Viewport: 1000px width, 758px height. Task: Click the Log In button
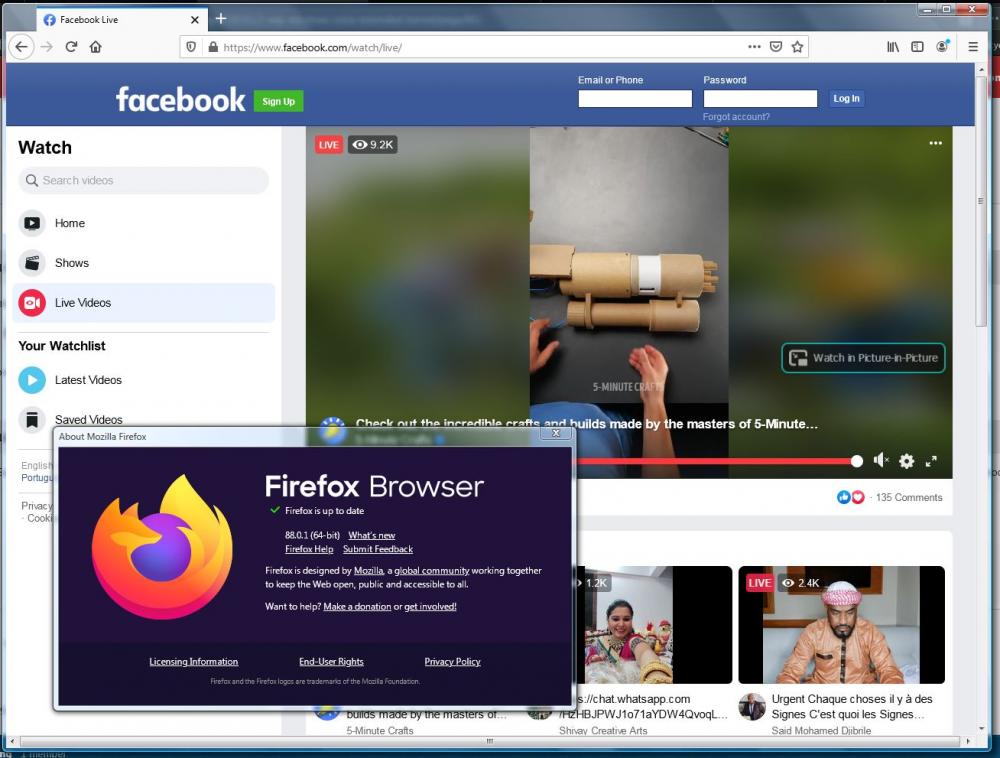tap(846, 98)
